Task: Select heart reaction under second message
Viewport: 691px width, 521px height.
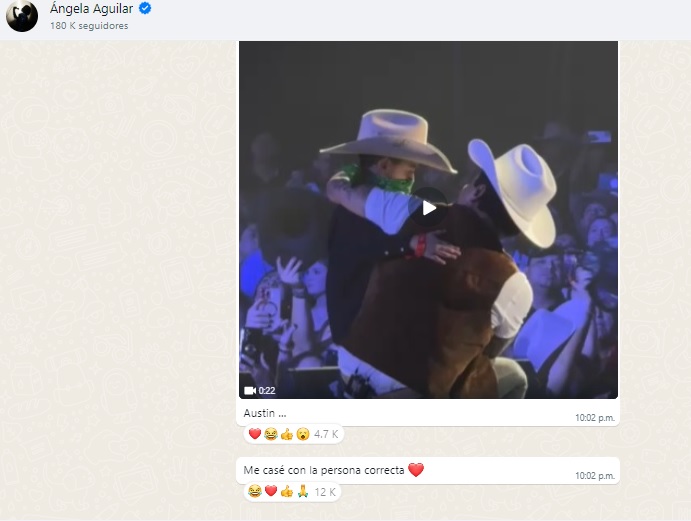Action: (x=271, y=491)
